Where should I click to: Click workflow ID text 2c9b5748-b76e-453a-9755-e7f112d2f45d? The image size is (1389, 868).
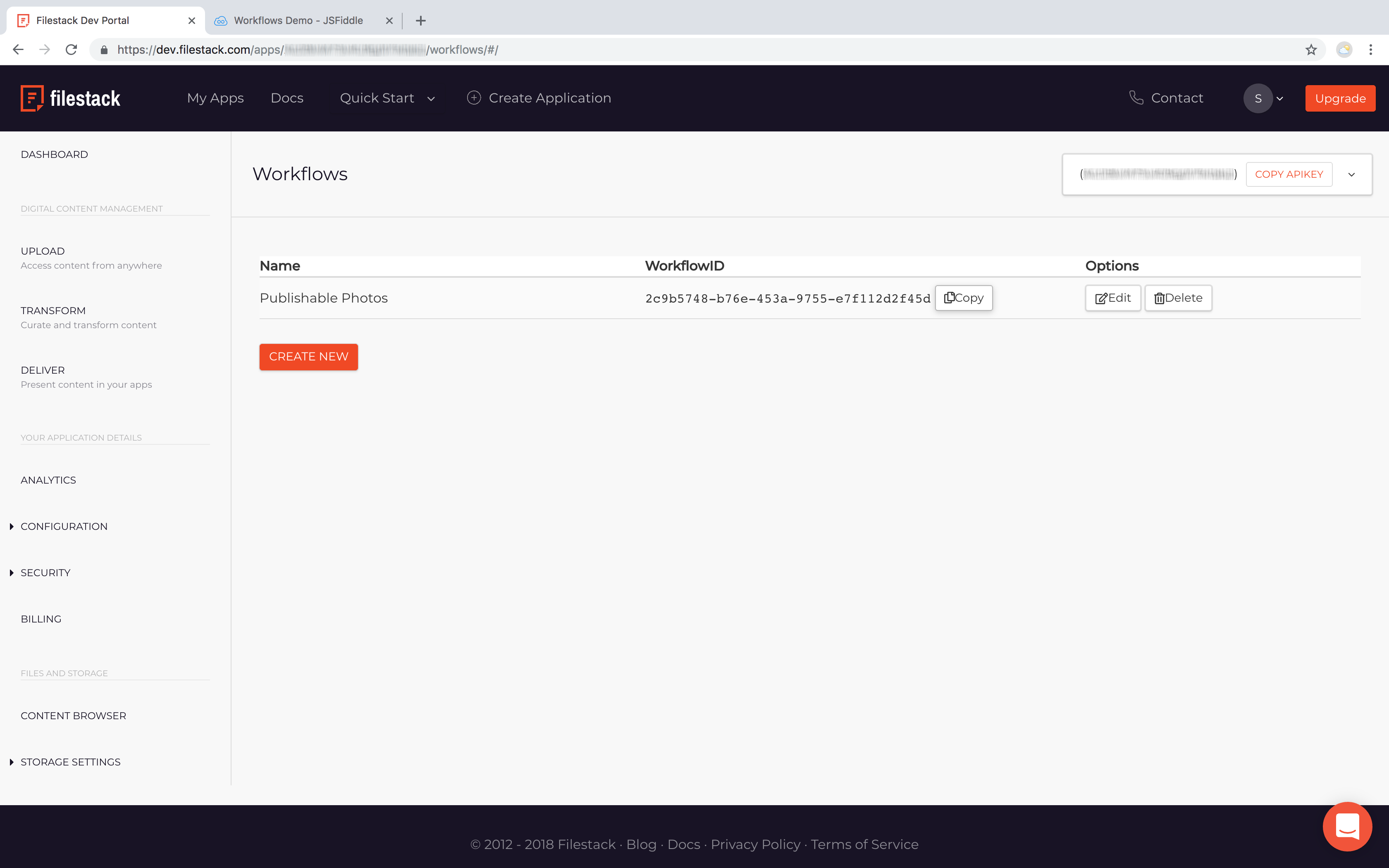(x=788, y=298)
